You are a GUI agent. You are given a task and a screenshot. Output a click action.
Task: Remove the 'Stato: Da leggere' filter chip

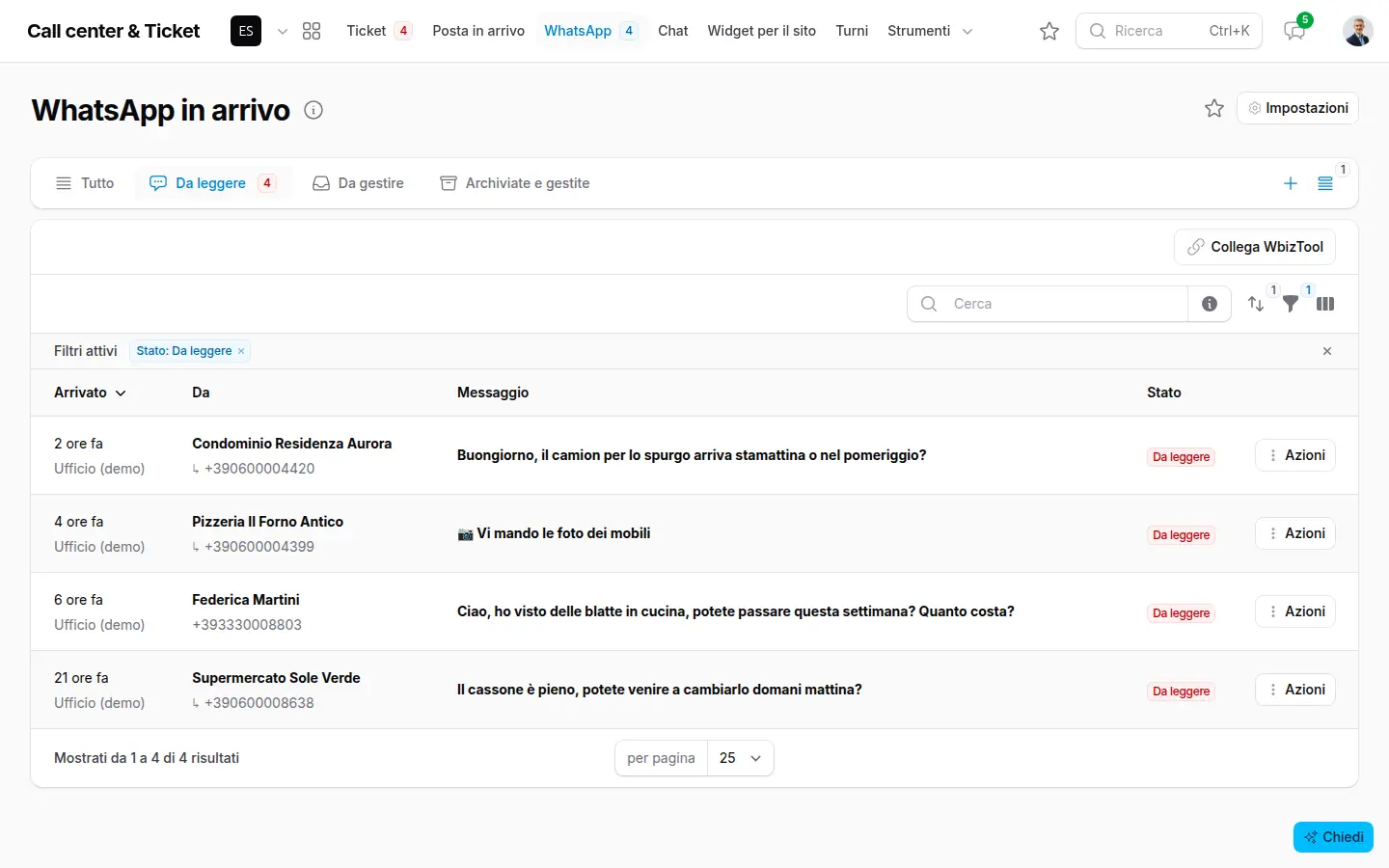point(241,351)
